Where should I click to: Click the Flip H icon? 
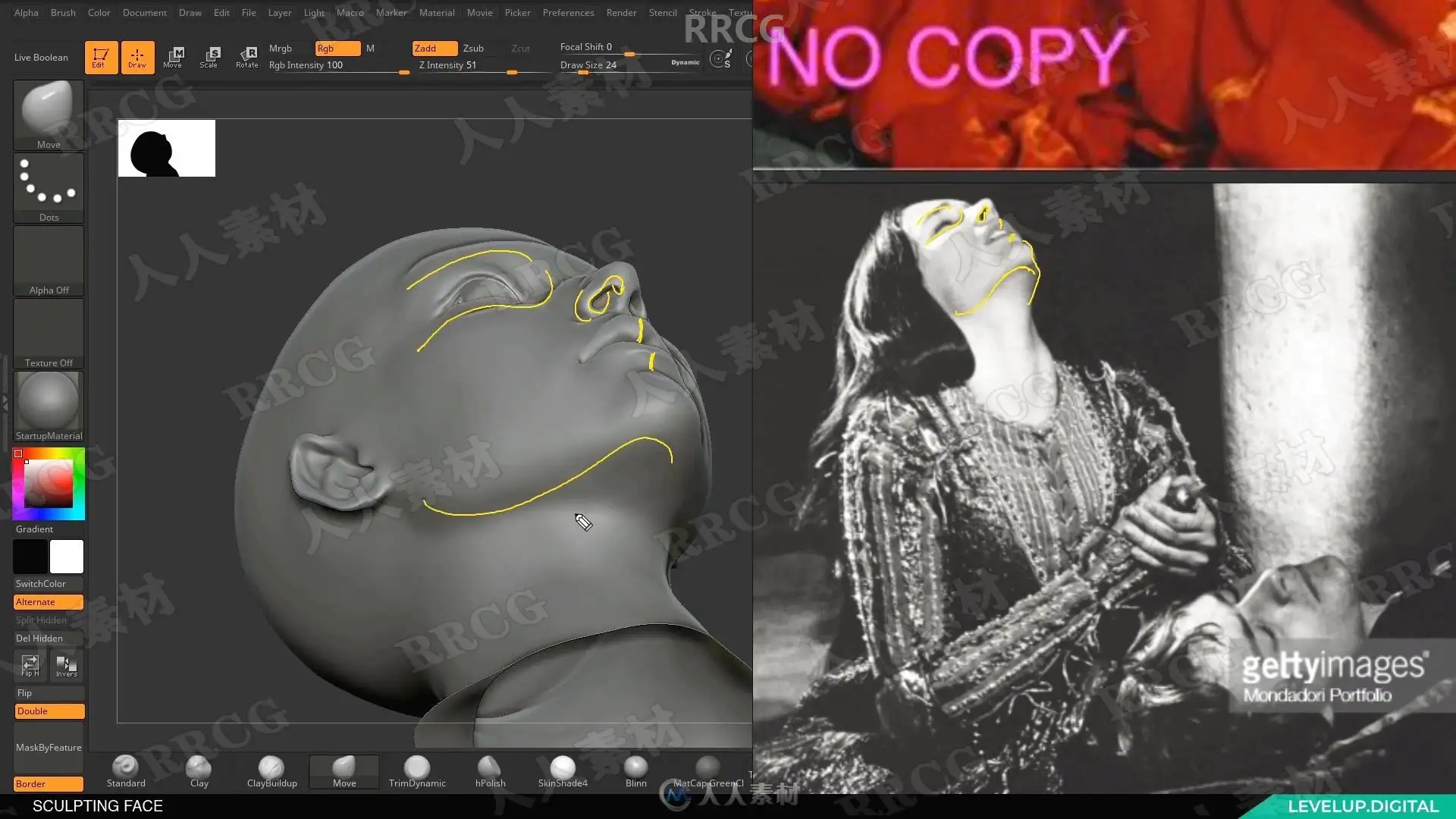(30, 666)
